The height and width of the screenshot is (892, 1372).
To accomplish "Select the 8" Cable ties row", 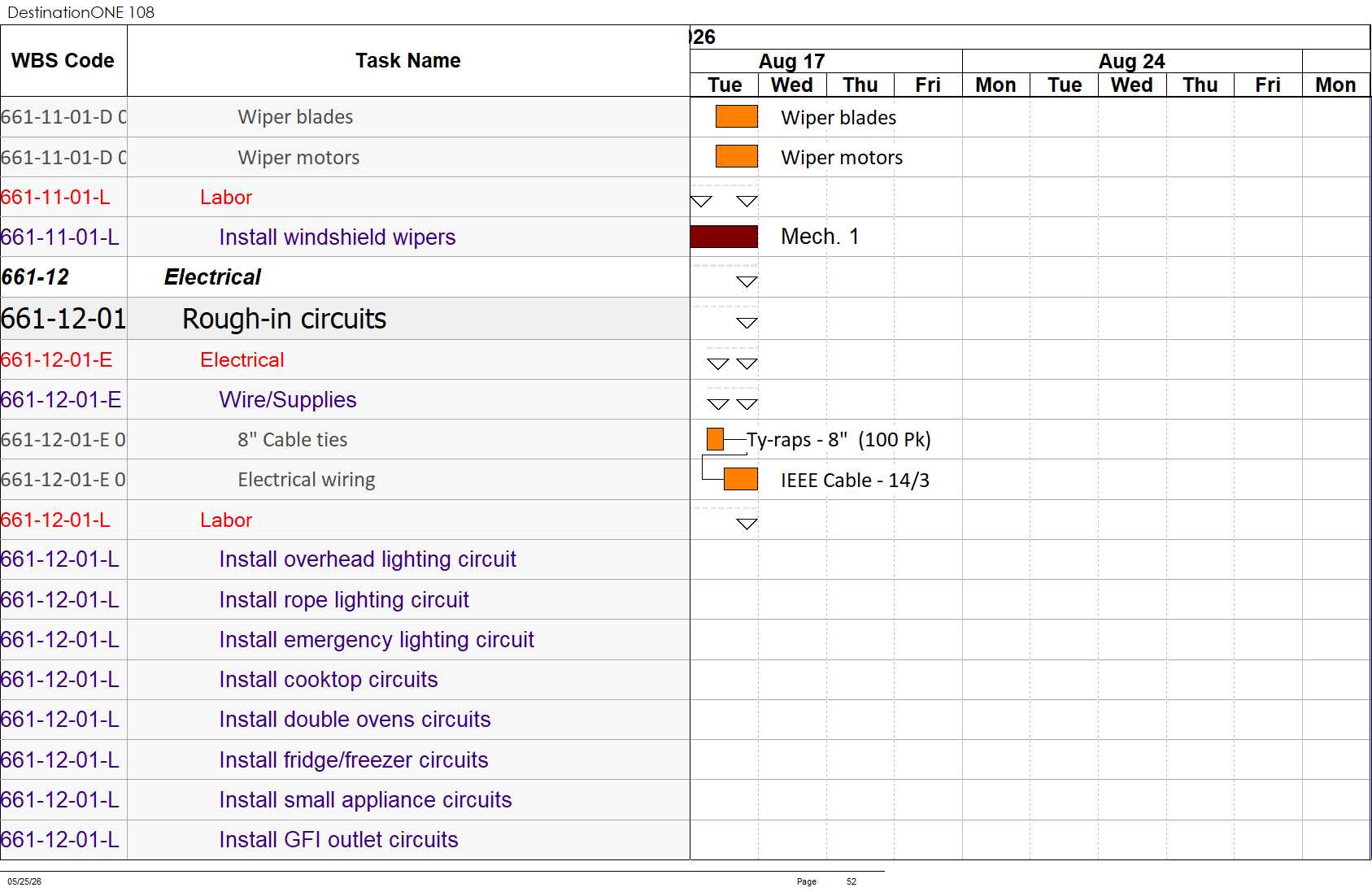I will click(x=345, y=439).
